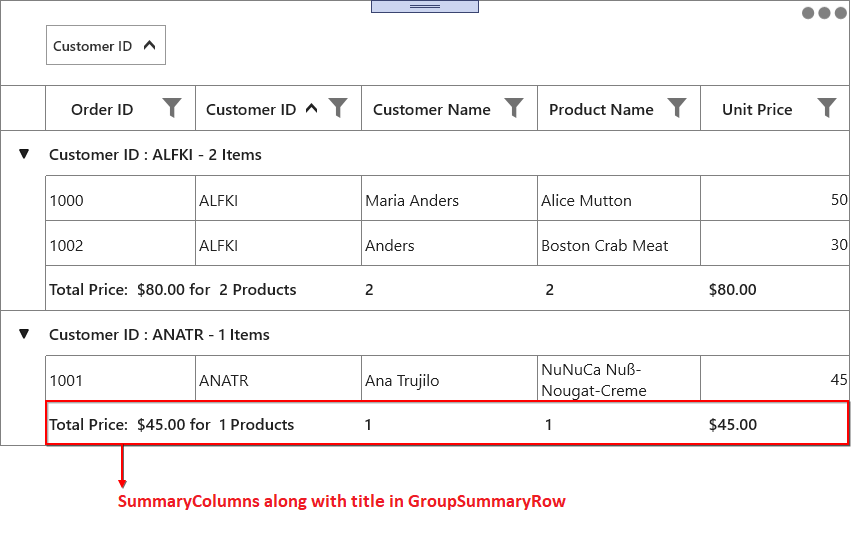Viewport: 851px width, 544px height.
Task: Click the Customer ID group chip
Action: tap(106, 45)
